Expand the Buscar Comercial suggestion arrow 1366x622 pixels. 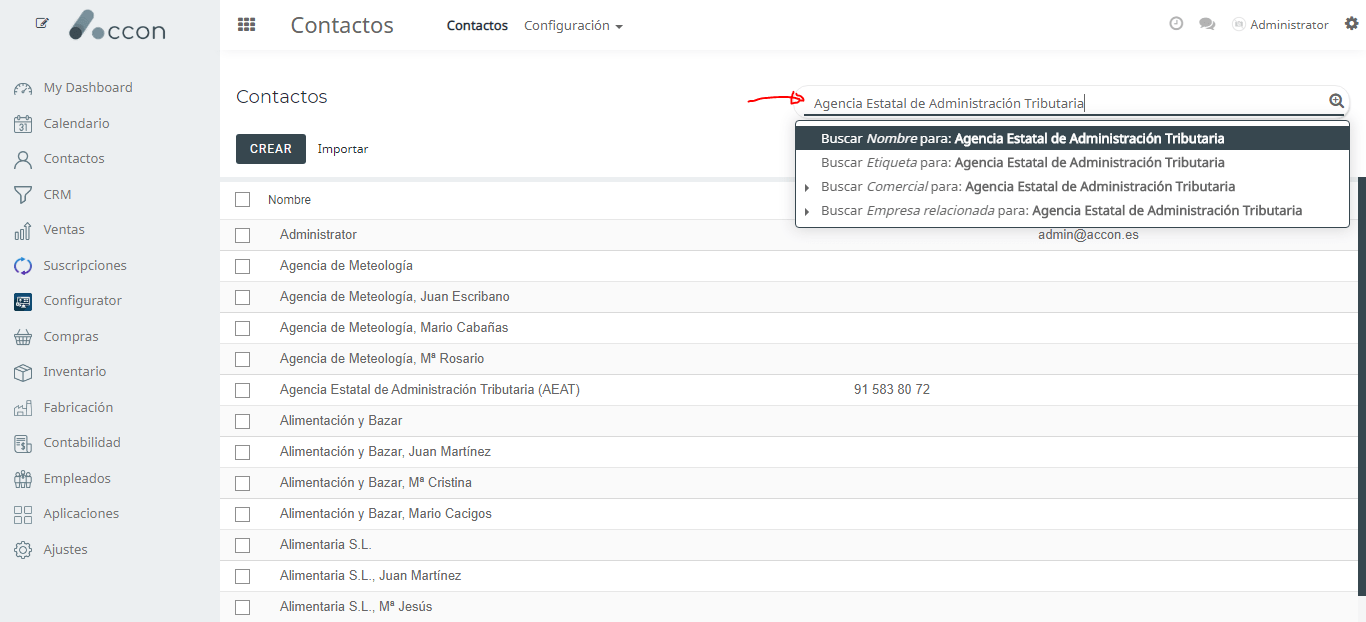tap(807, 188)
